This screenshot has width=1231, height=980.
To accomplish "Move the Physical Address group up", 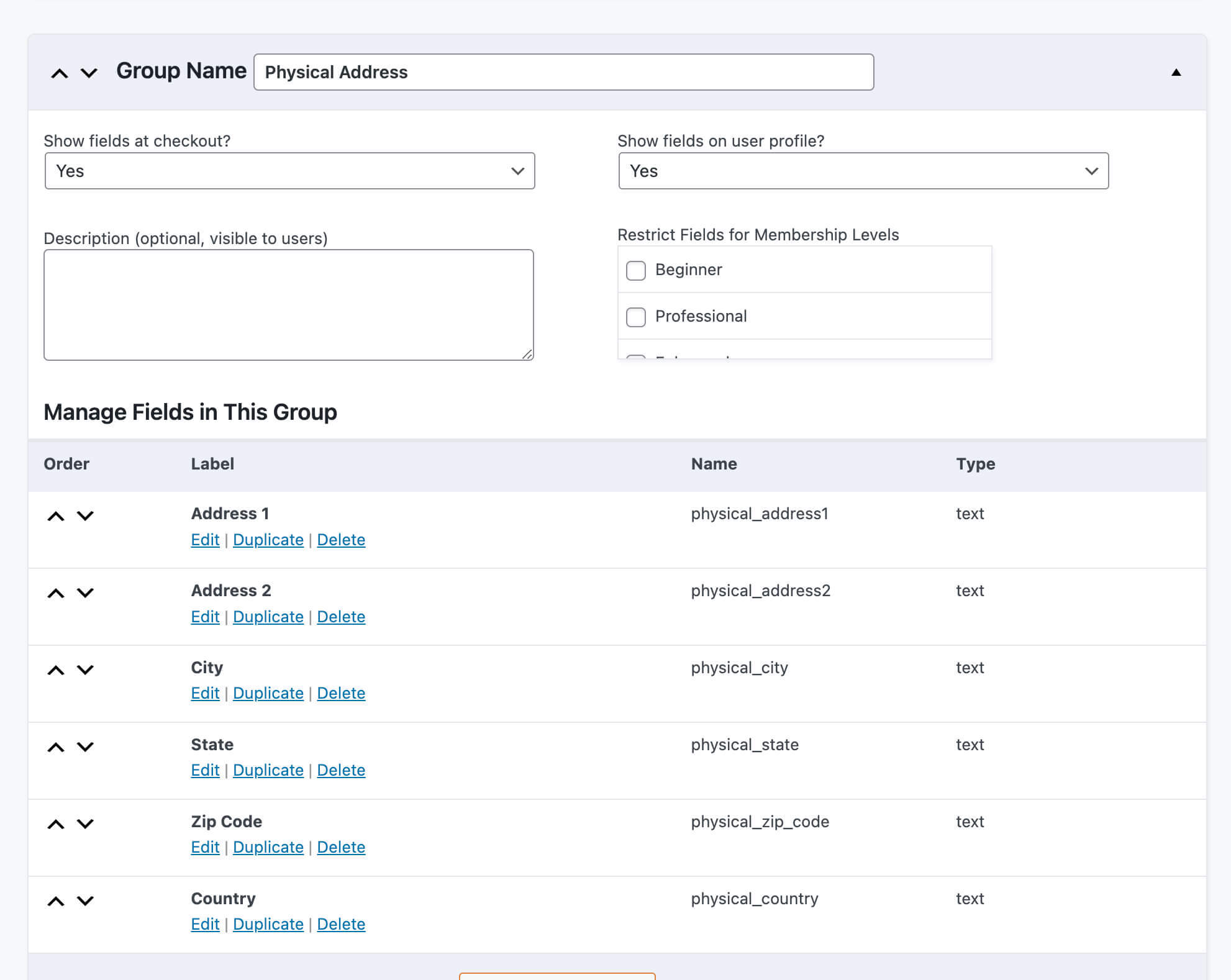I will (59, 72).
